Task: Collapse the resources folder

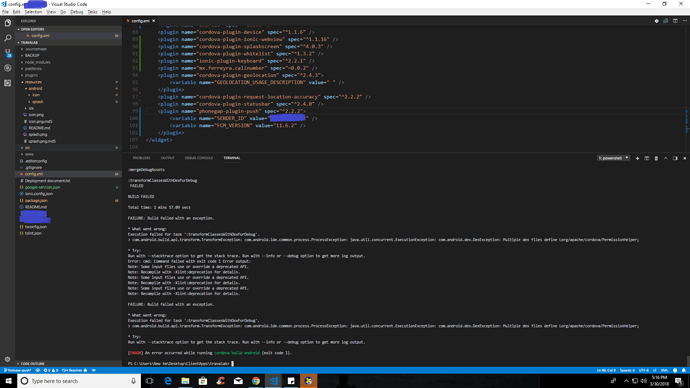Action: [x=68, y=82]
